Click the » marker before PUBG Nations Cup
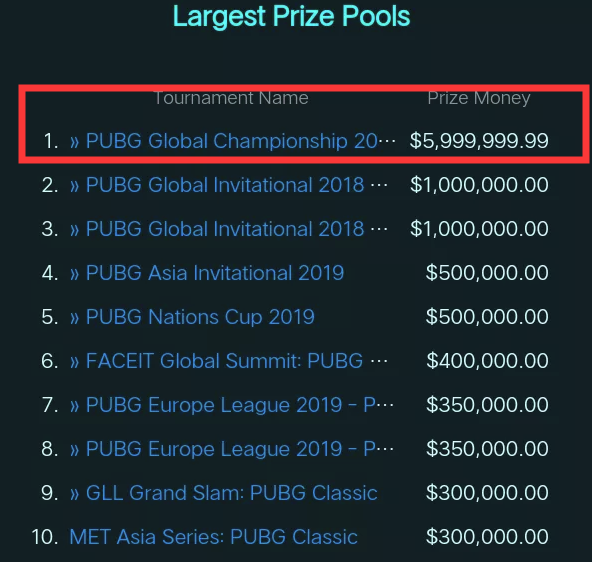 tap(74, 317)
